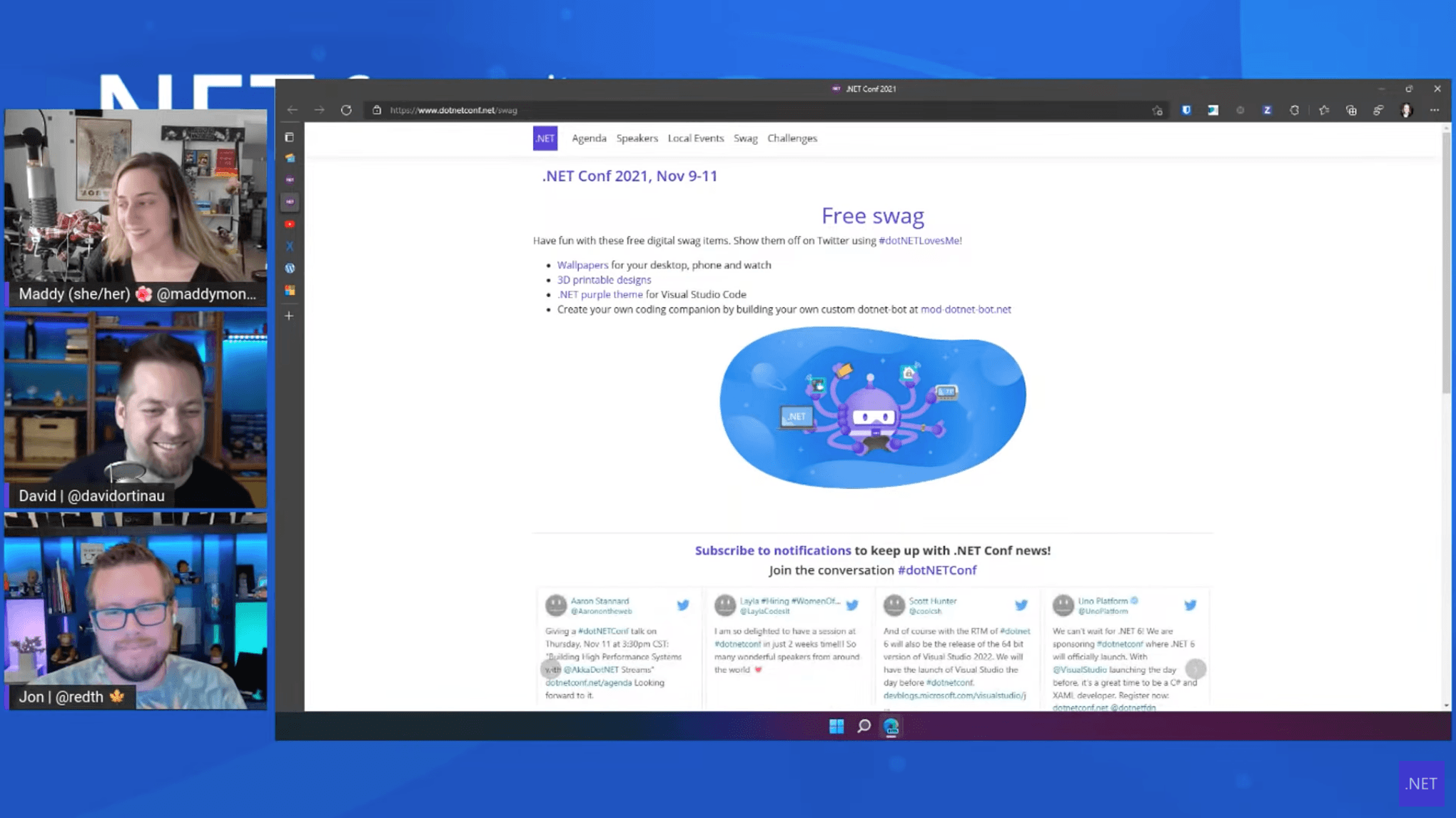The image size is (1456, 818).
Task: Add a new tab with plus button
Action: point(289,315)
